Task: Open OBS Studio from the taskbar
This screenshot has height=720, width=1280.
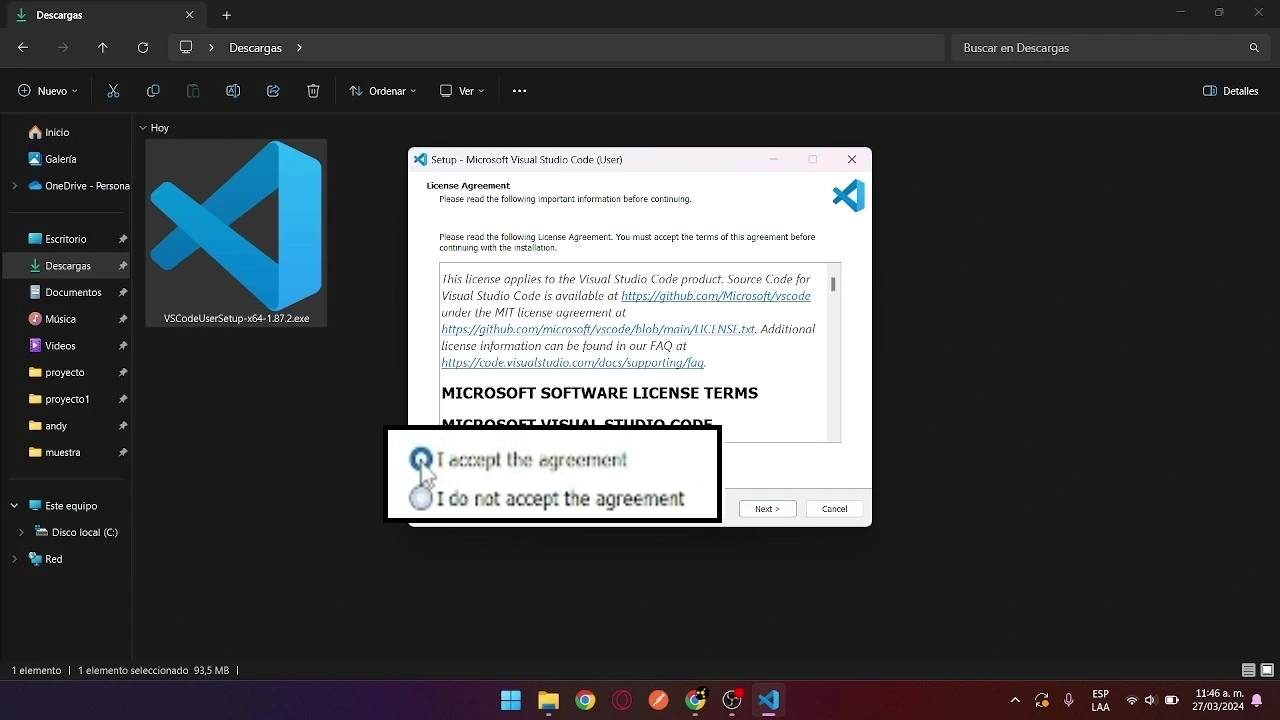Action: 732,700
